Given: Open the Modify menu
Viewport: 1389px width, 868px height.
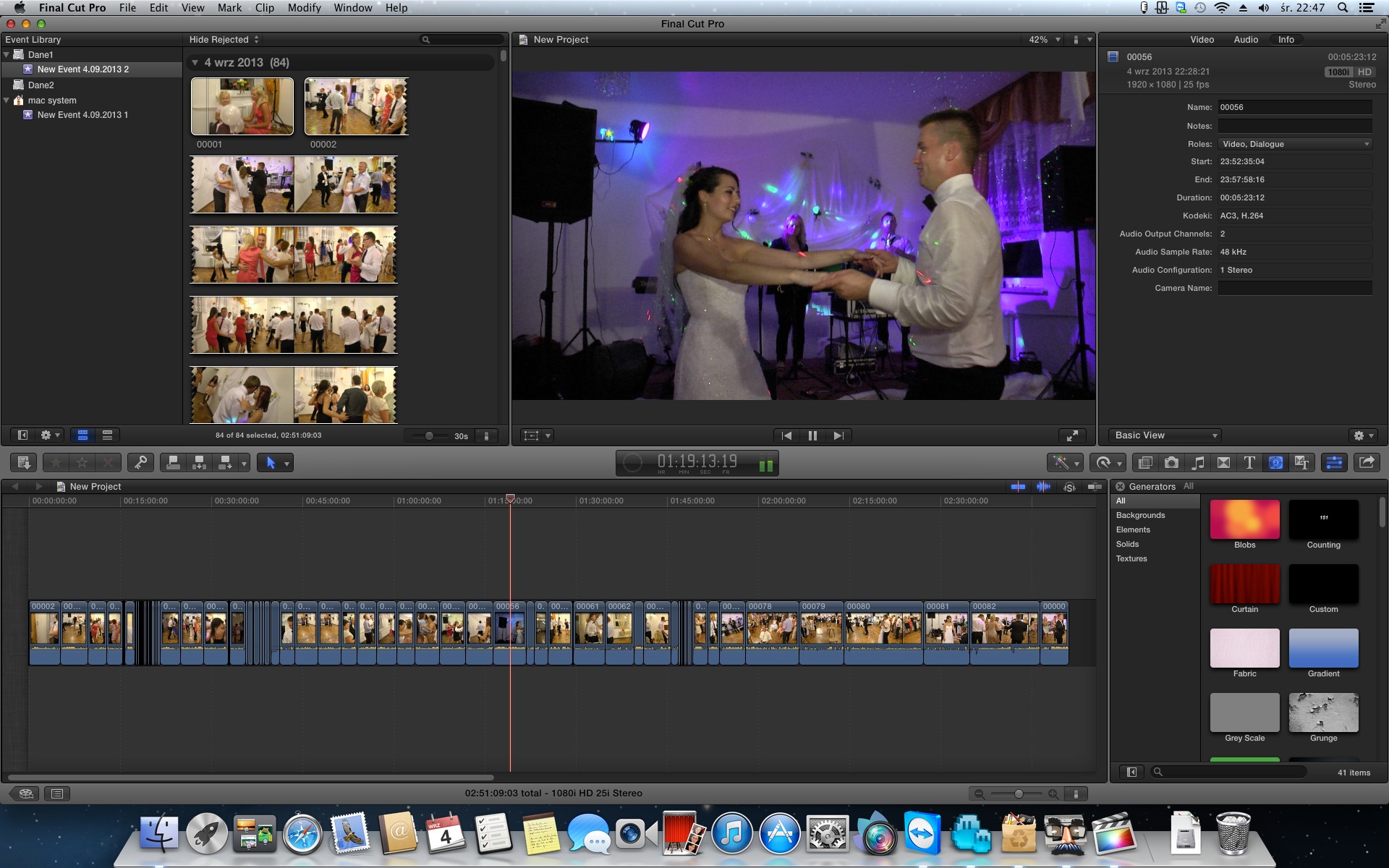Looking at the screenshot, I should 304,8.
